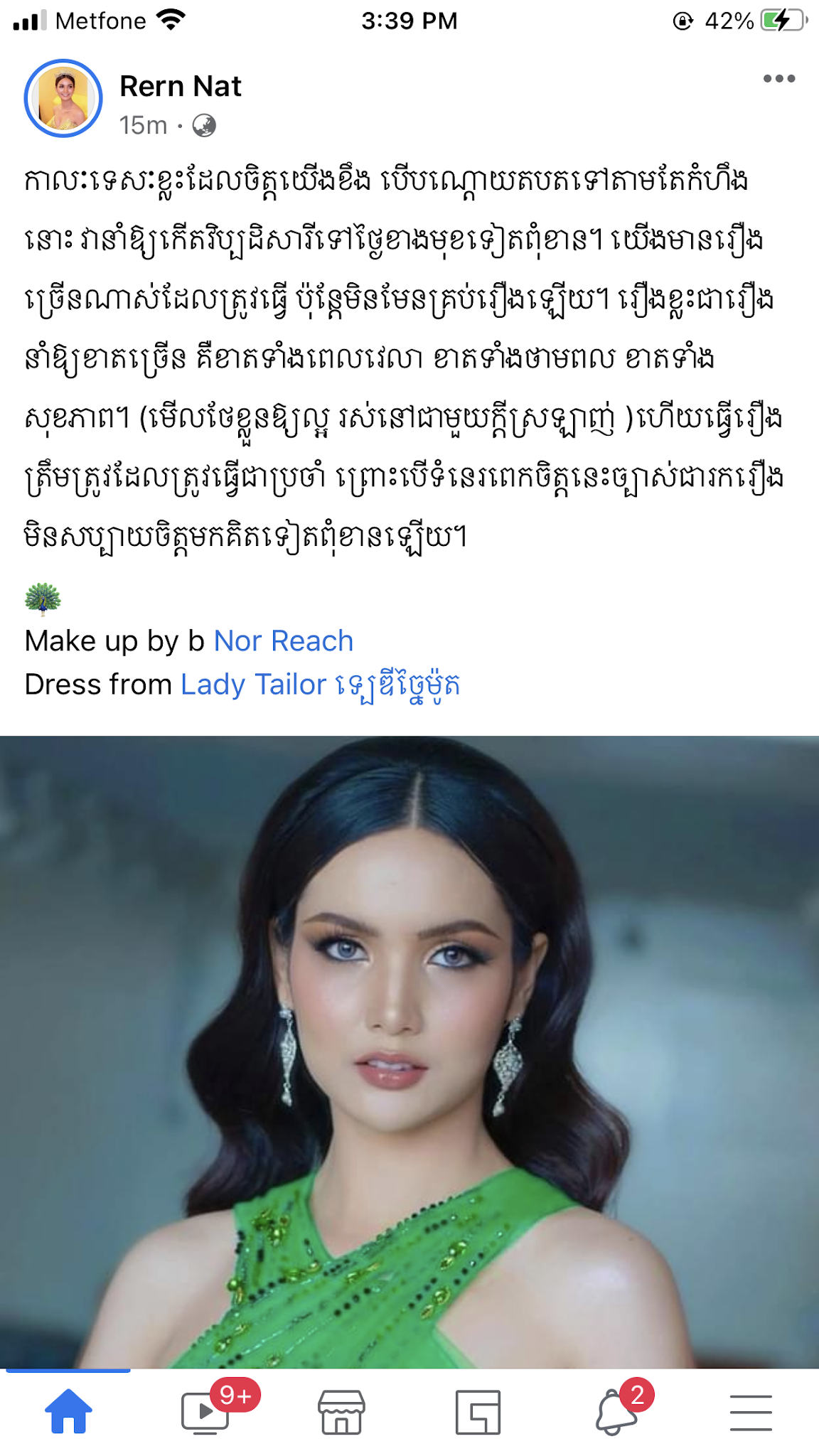
Task: Open the Marketplace storefront tab
Action: click(341, 1412)
